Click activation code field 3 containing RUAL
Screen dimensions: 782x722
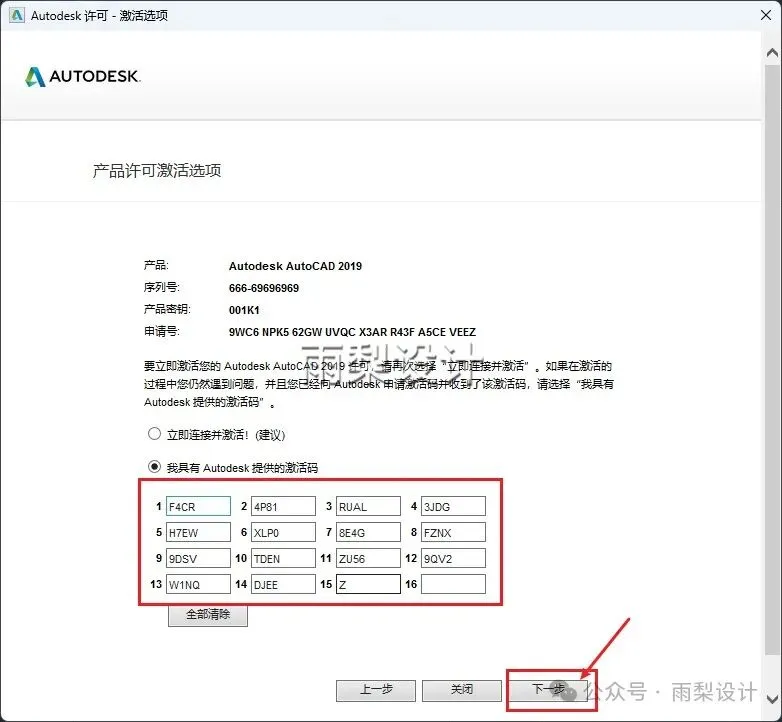[368, 506]
